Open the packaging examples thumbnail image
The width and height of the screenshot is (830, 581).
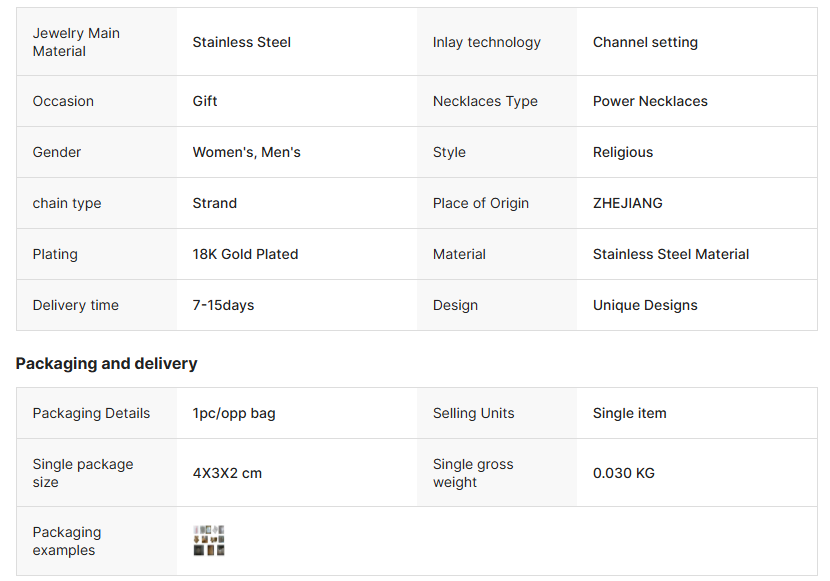tap(209, 541)
